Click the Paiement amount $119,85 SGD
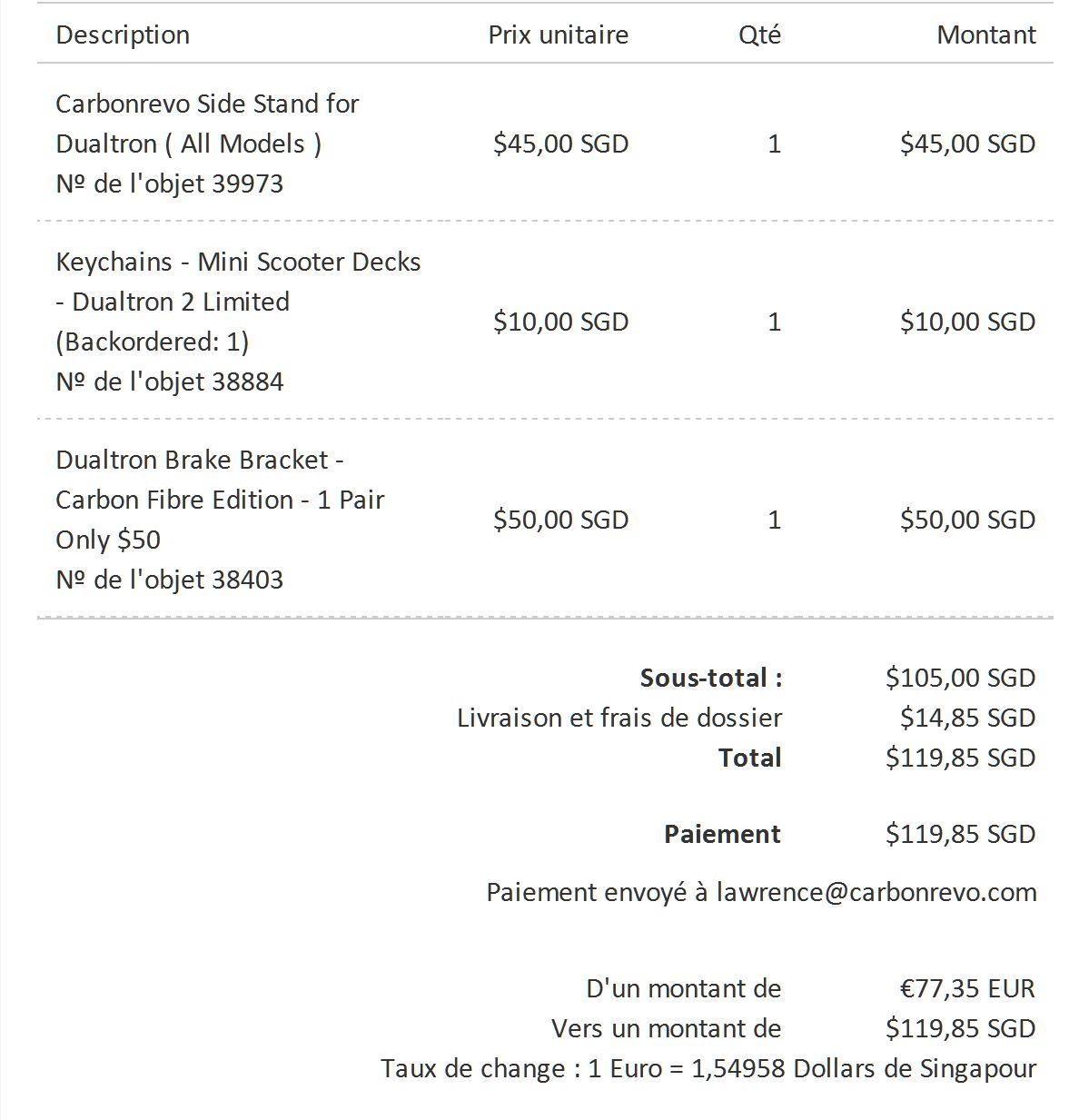 (x=961, y=834)
